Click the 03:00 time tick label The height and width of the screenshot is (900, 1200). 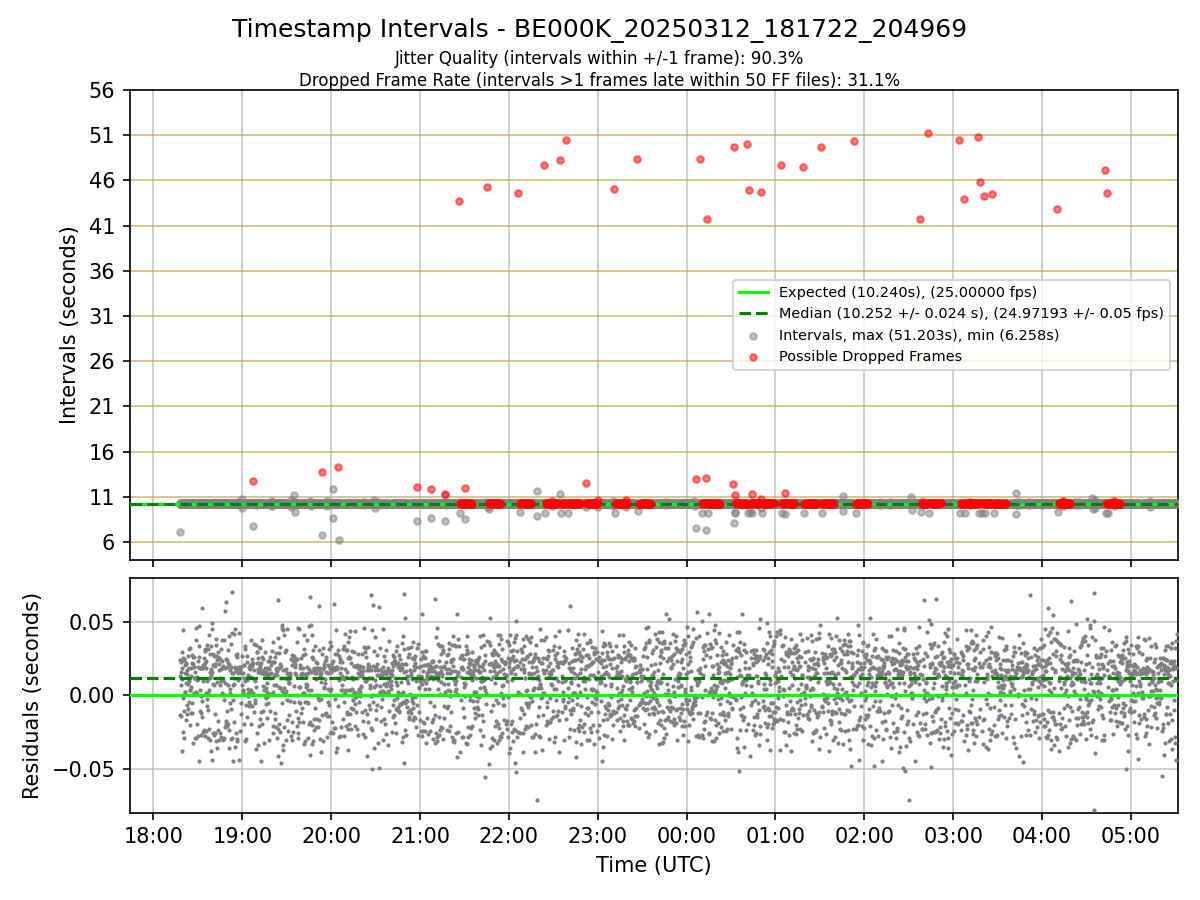click(953, 835)
